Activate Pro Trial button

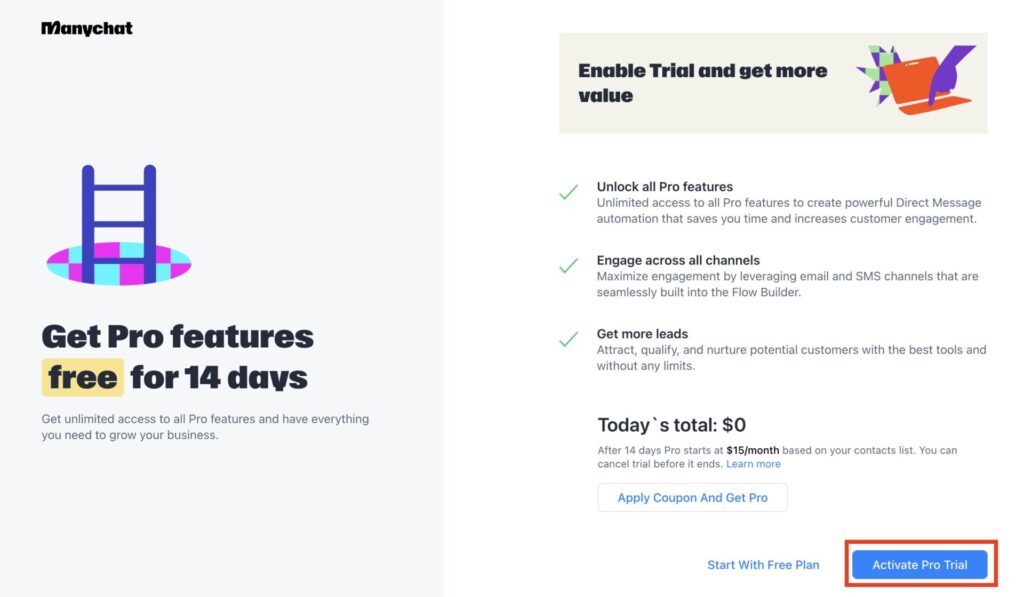[920, 565]
